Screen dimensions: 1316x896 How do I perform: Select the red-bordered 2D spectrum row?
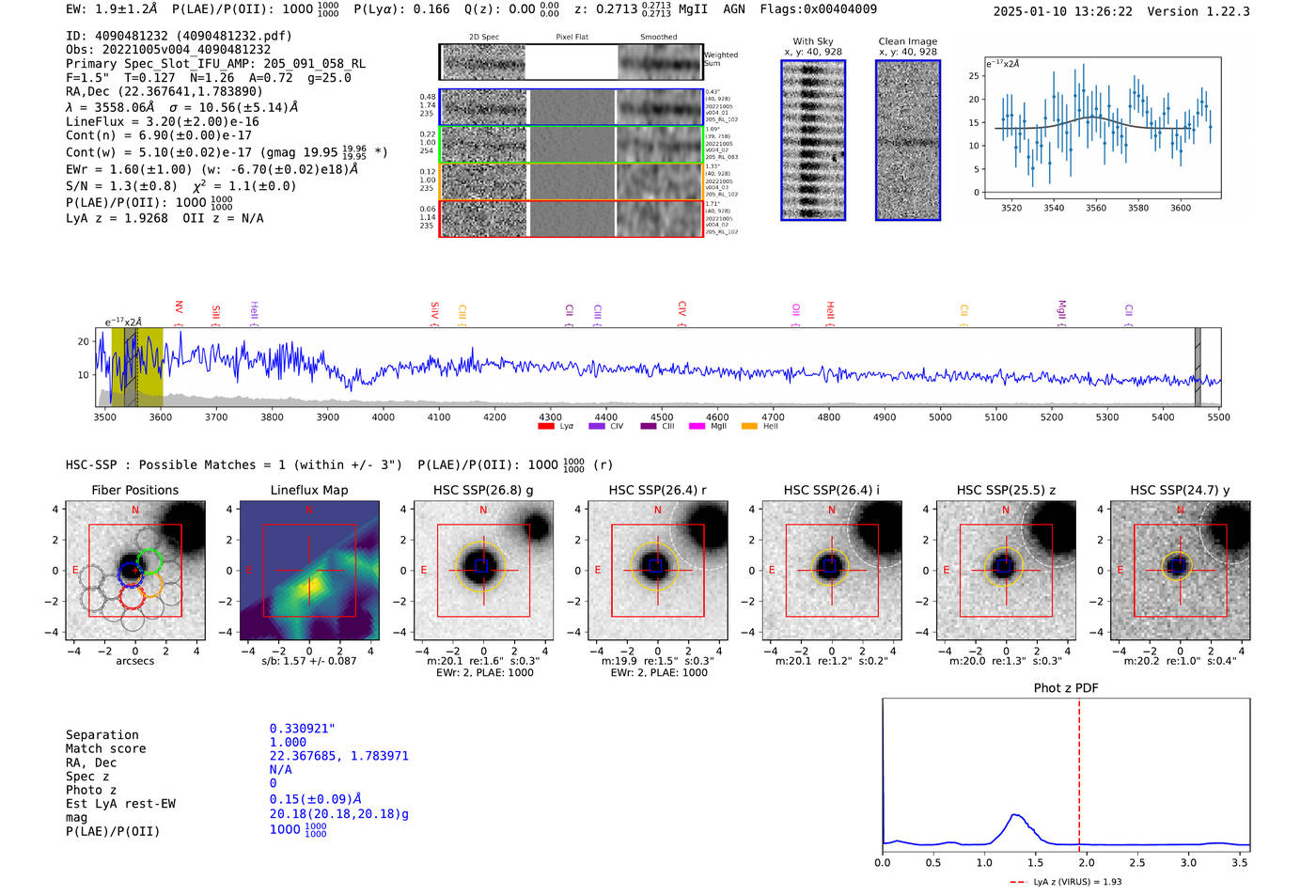[572, 218]
